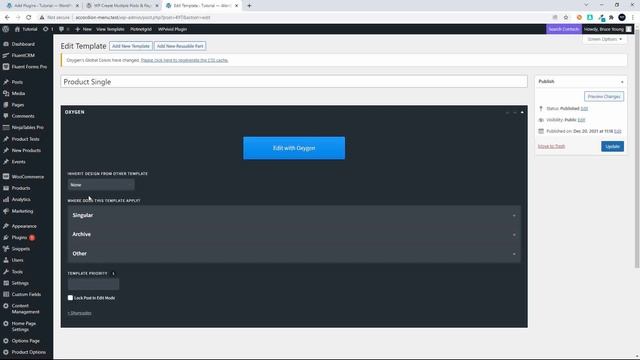The height and width of the screenshot is (360, 640).
Task: Edit the publish Status link
Action: (x=584, y=109)
